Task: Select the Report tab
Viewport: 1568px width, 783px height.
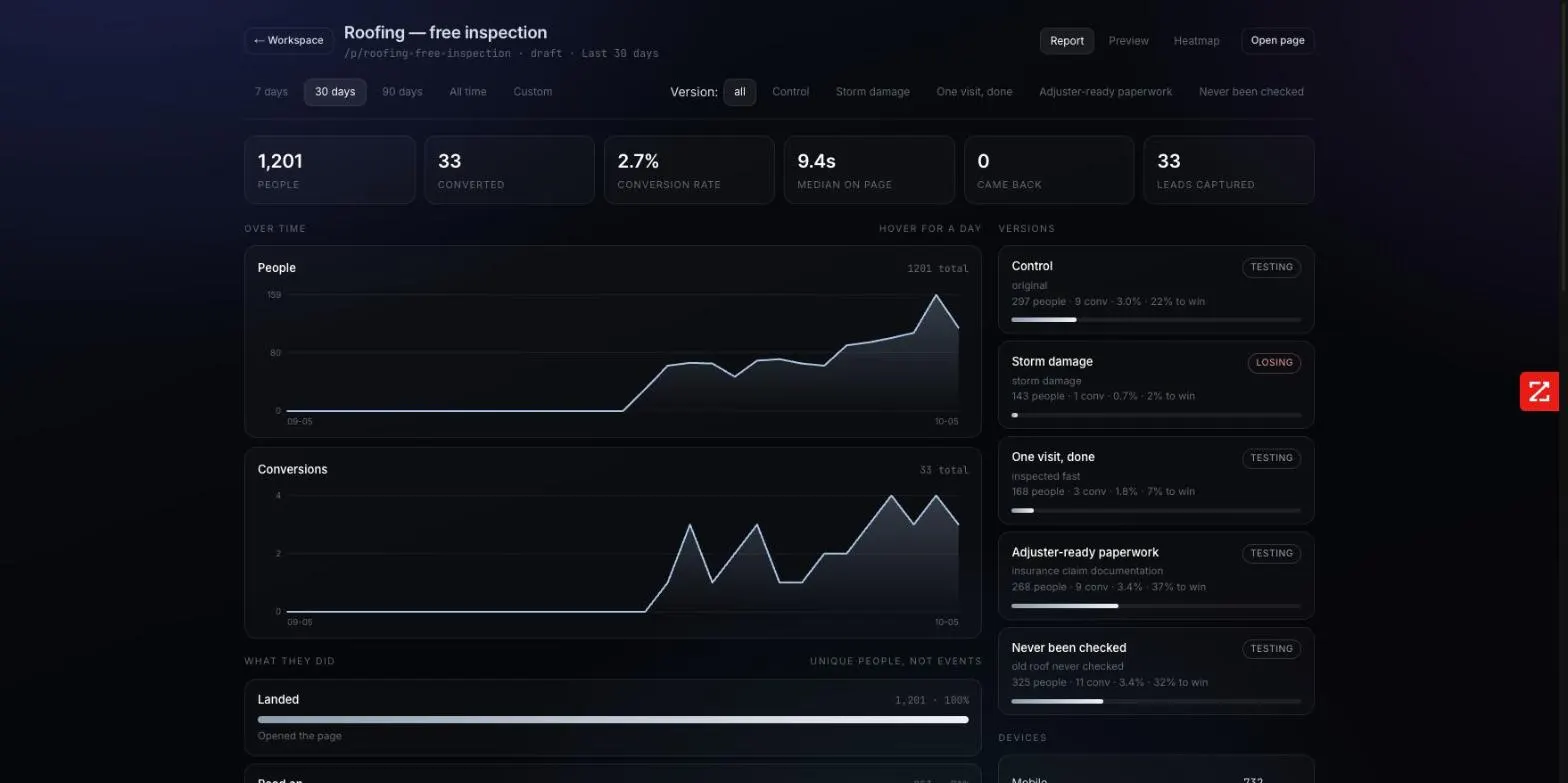Action: 1067,41
